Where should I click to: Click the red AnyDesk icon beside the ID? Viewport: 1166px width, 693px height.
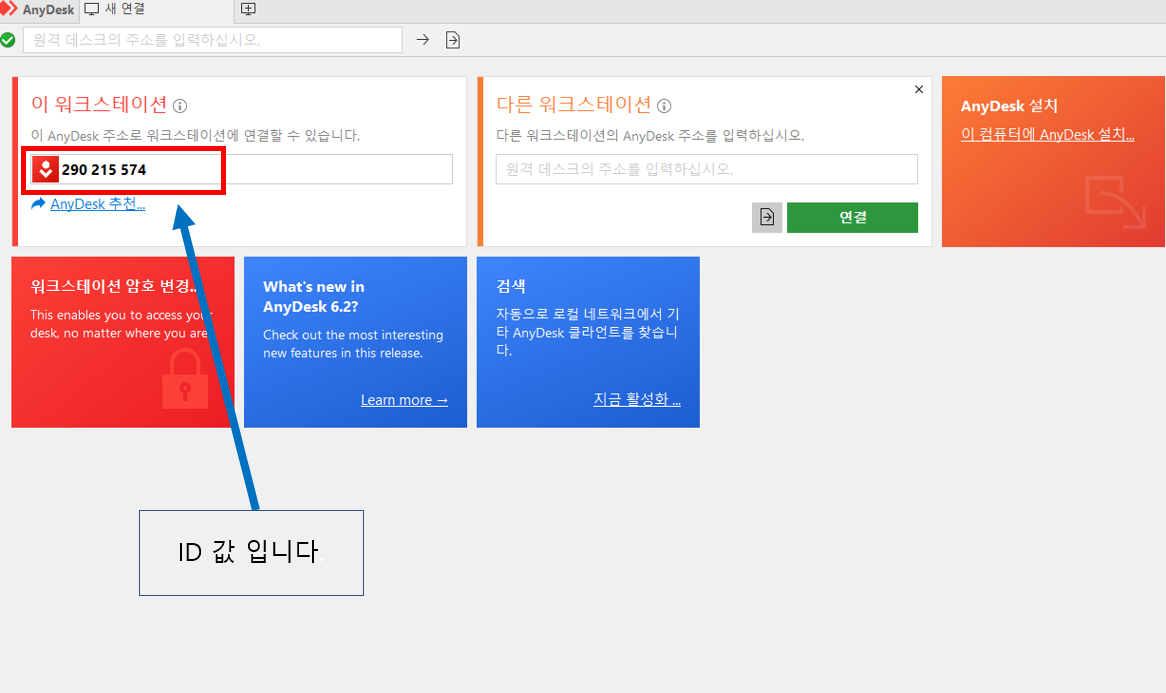tap(45, 169)
